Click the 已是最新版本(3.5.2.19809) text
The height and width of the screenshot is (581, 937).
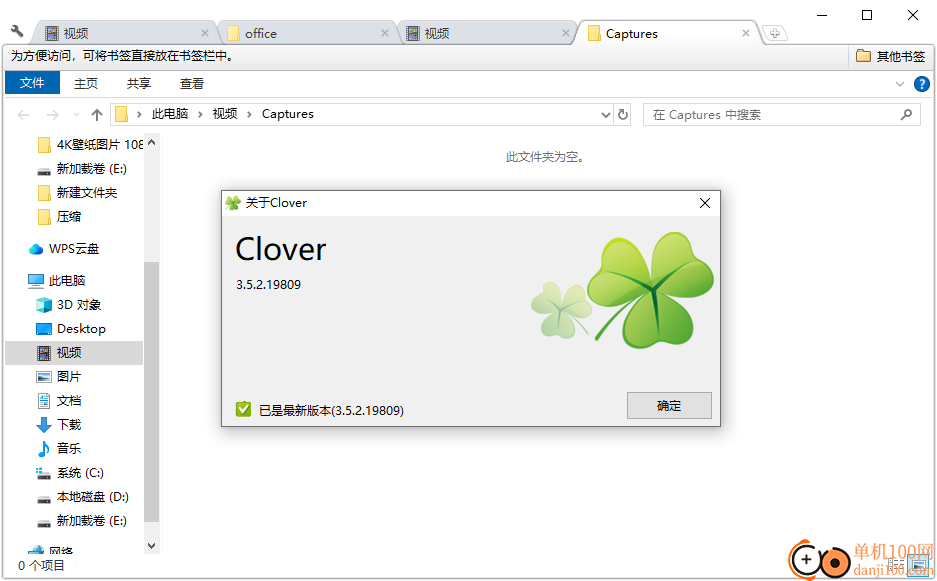click(331, 411)
